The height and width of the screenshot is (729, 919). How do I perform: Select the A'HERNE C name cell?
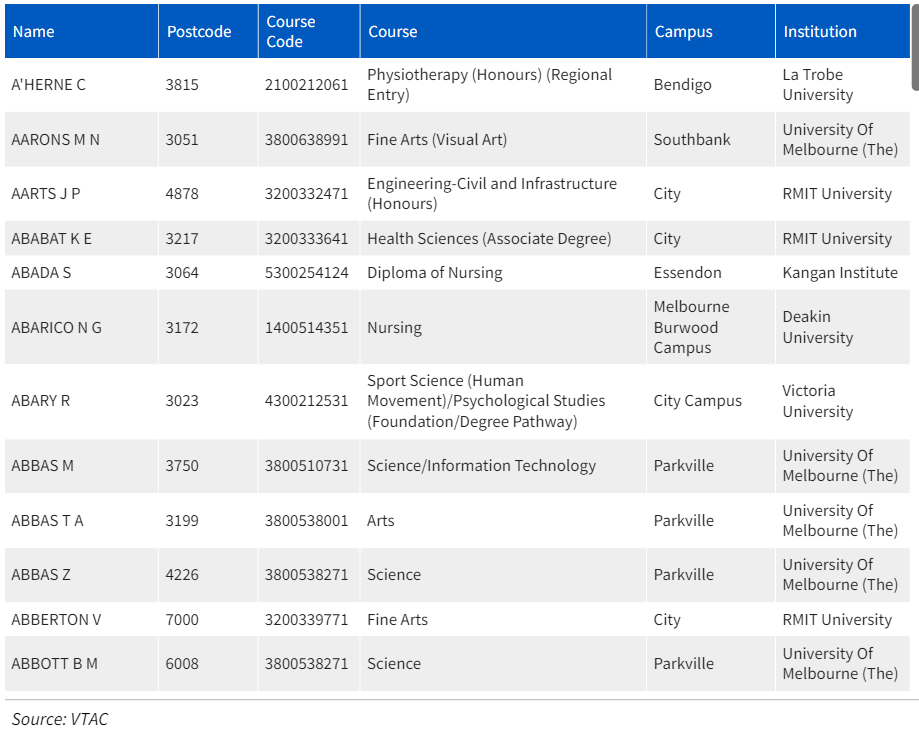48,85
